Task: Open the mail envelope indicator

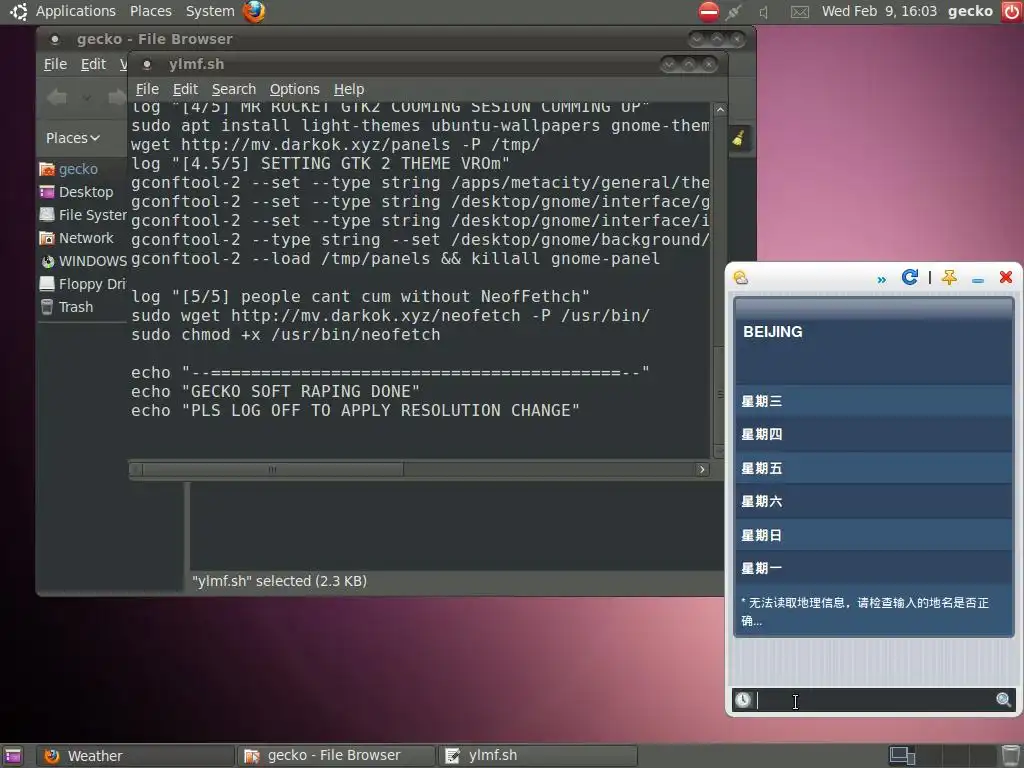Action: [799, 12]
